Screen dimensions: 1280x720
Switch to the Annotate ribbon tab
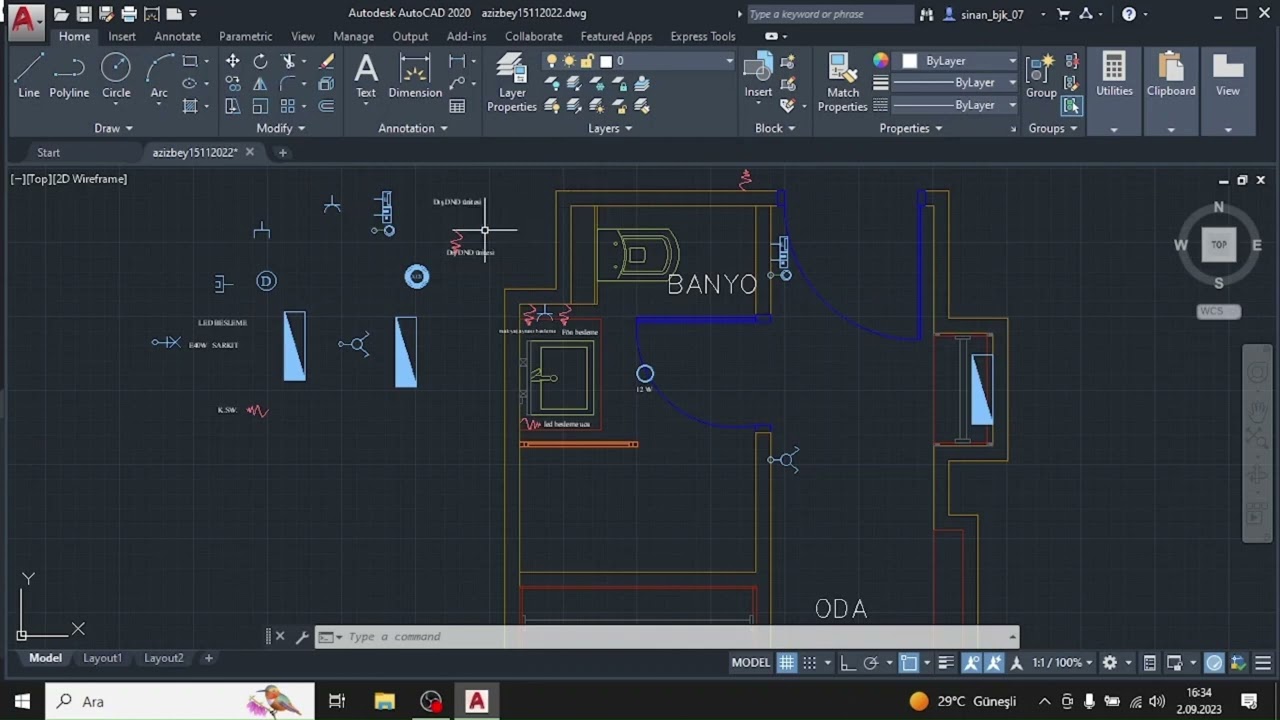point(177,36)
